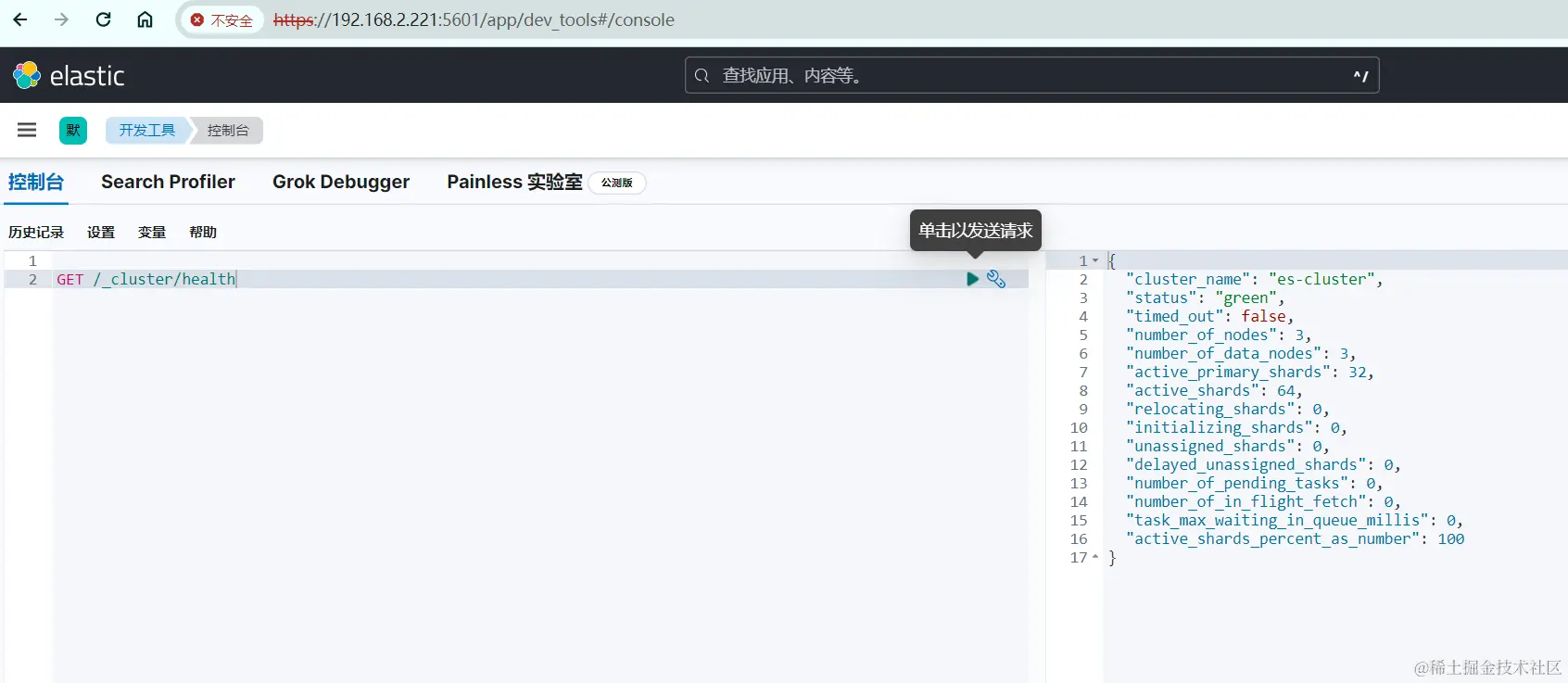
Task: Open the Grok Debugger tab
Action: (341, 182)
